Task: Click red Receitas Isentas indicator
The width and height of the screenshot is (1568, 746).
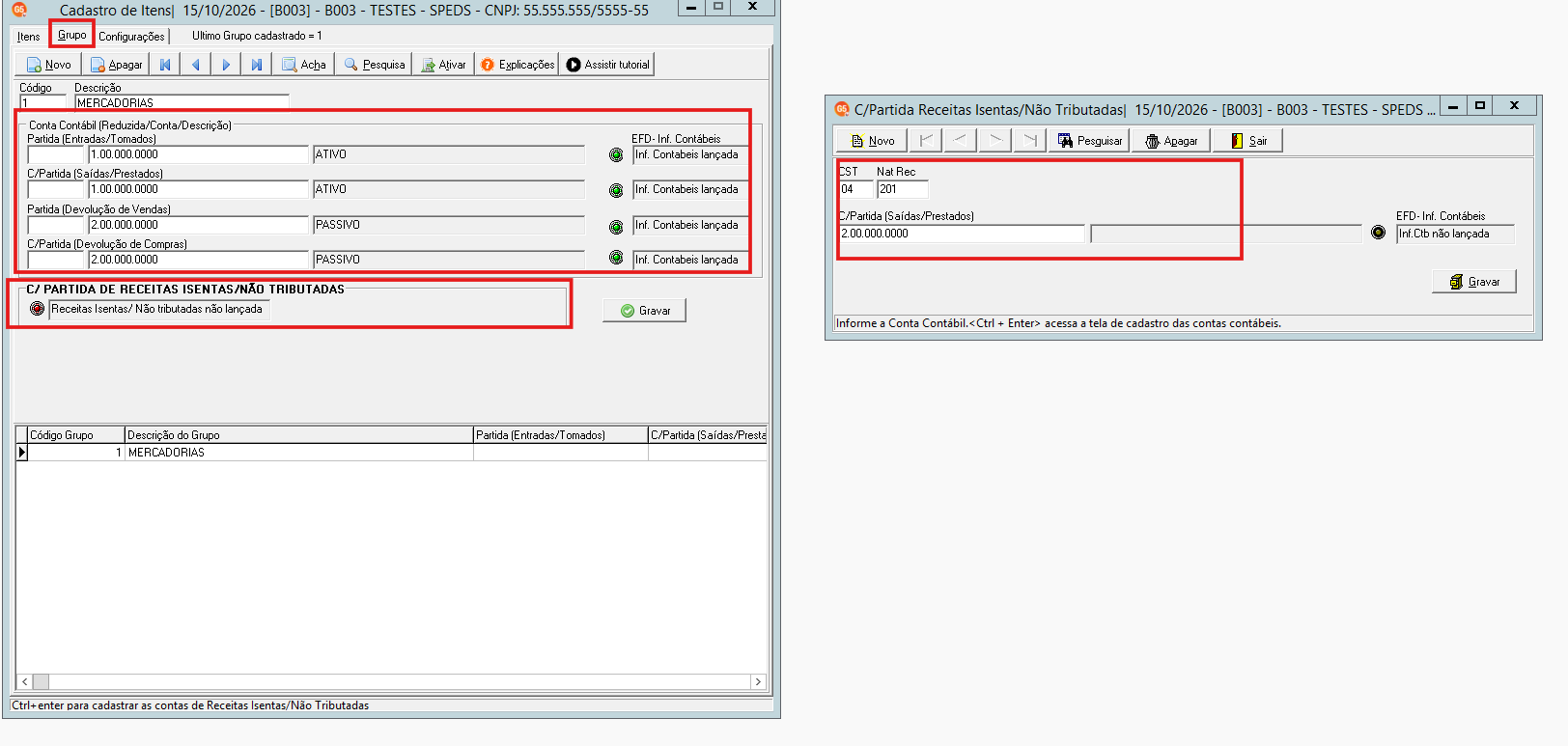Action: point(37,309)
